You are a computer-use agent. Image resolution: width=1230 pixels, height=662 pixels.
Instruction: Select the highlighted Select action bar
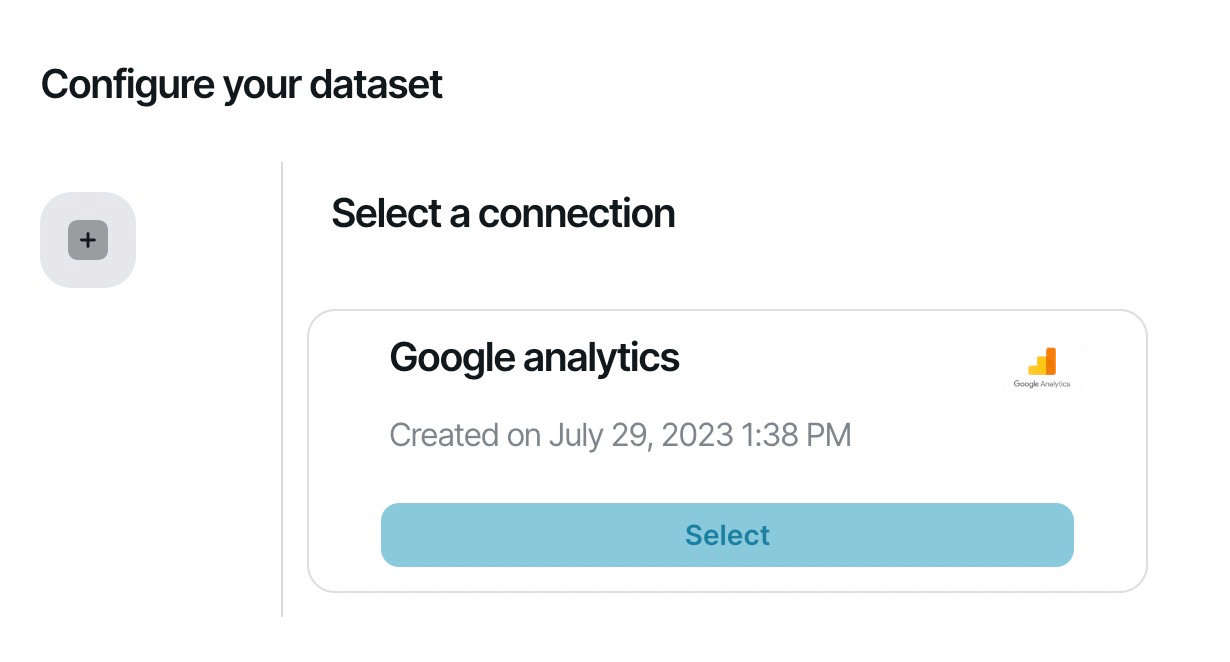pyautogui.click(x=727, y=535)
